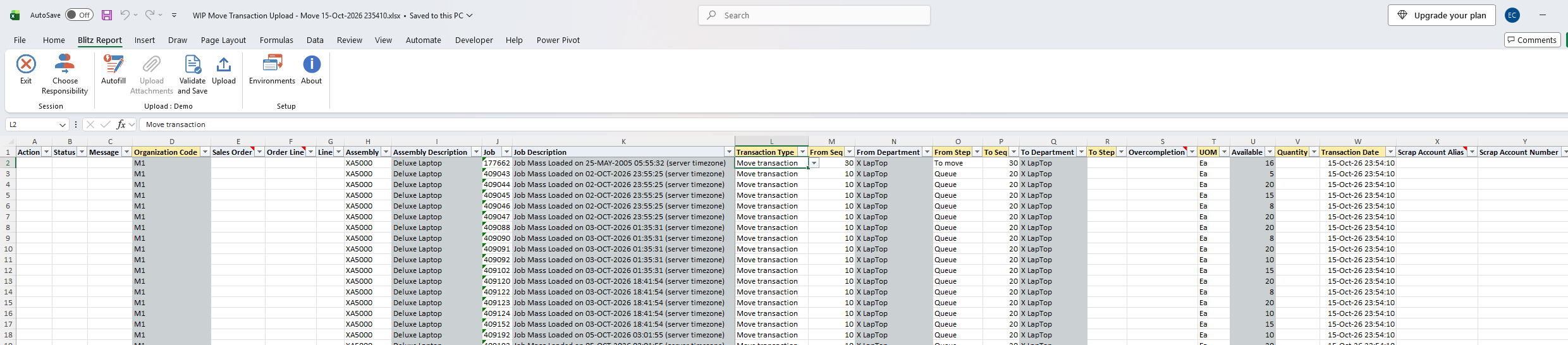Click Upload Attachments paperclip icon

coord(152,64)
